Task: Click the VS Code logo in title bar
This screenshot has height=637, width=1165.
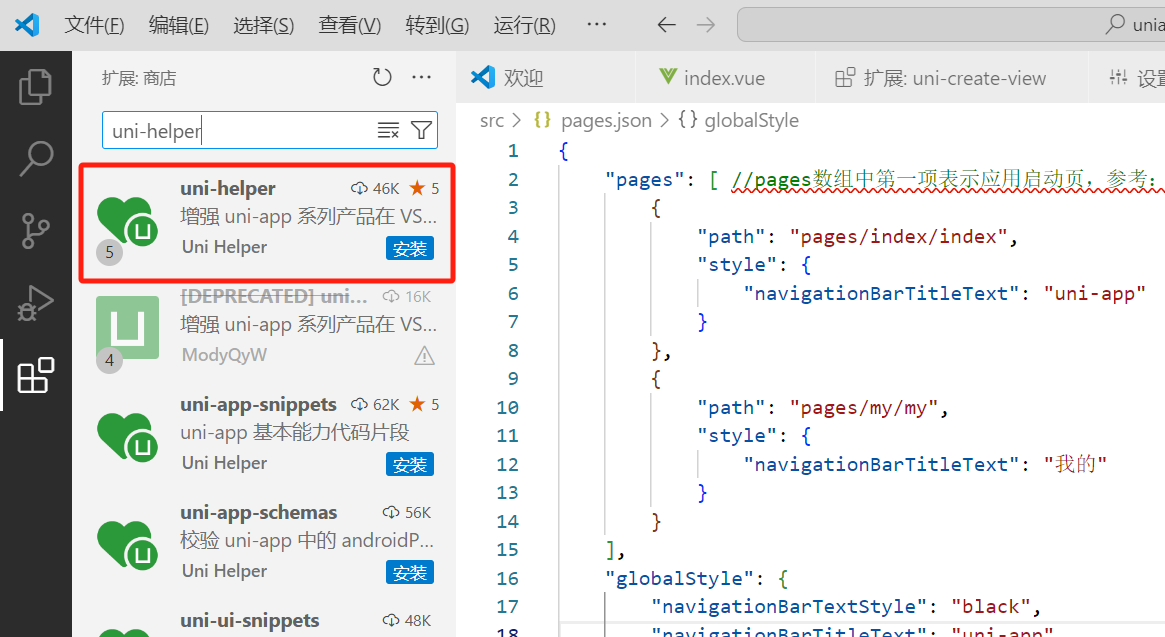Action: tap(27, 25)
